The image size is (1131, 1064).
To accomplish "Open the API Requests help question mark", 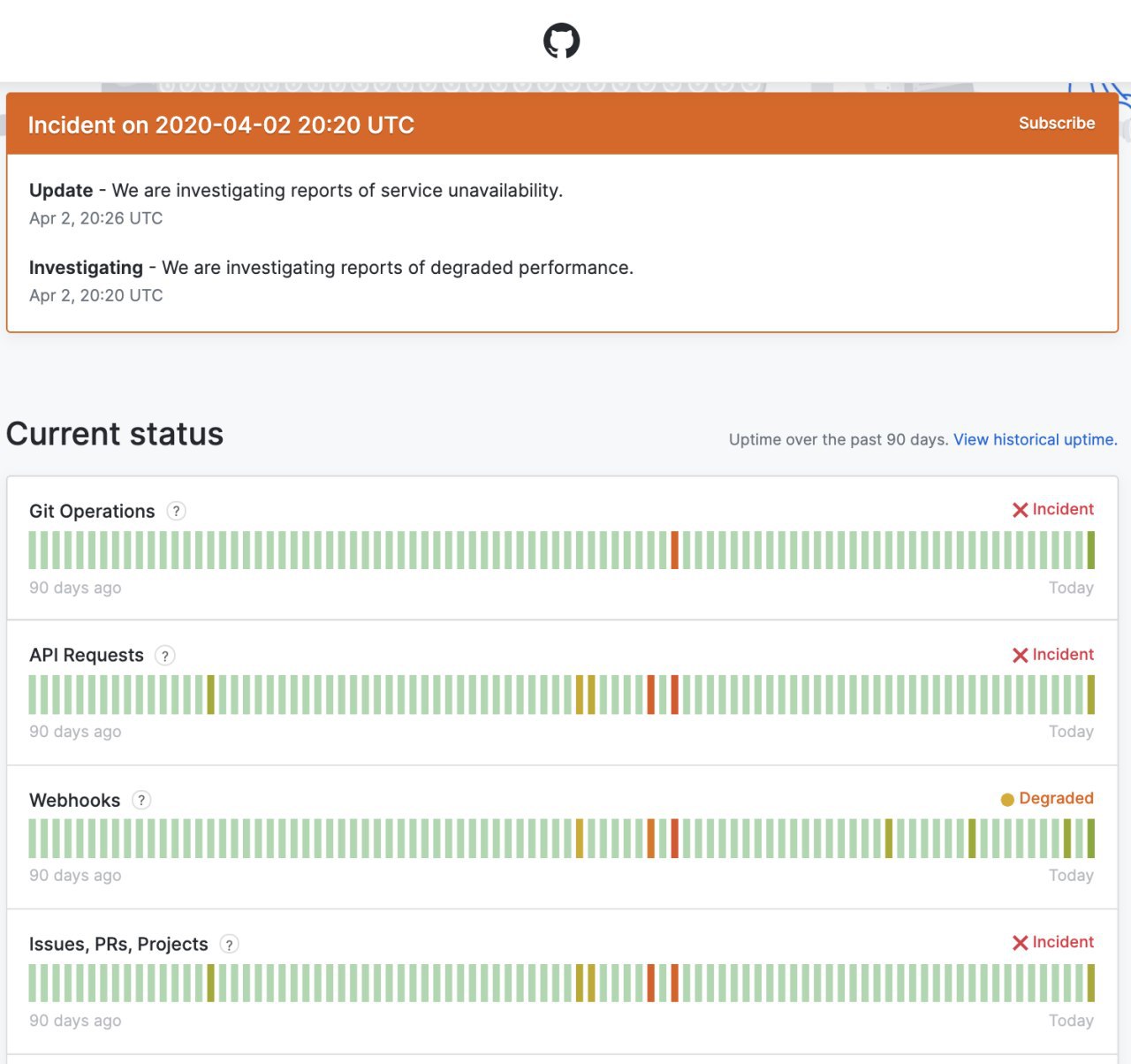I will (165, 656).
